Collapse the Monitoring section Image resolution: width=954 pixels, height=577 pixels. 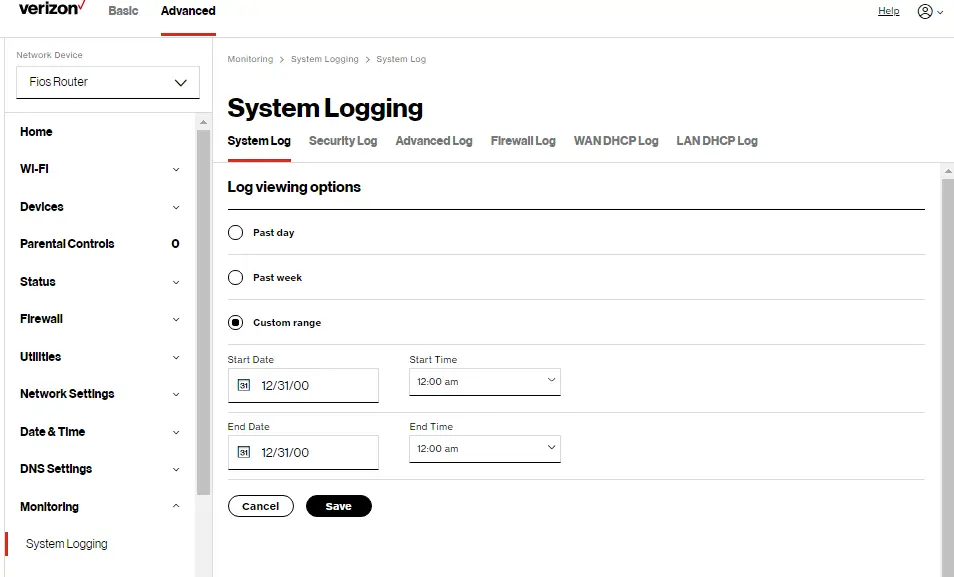click(100, 506)
